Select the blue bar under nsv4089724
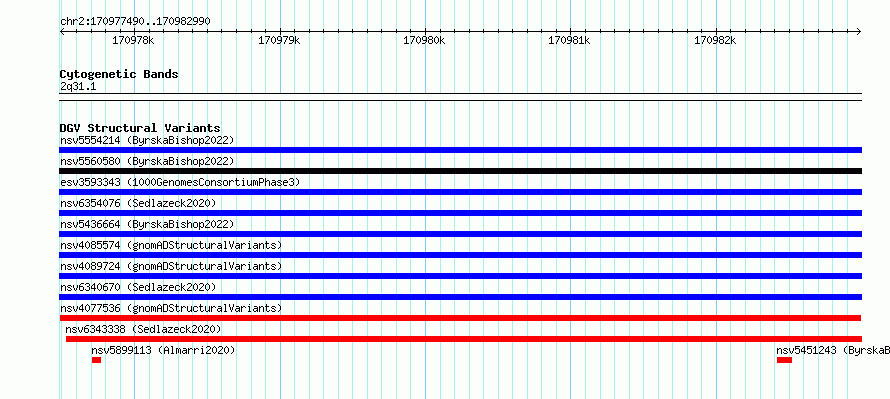The image size is (890, 399). [x=460, y=276]
